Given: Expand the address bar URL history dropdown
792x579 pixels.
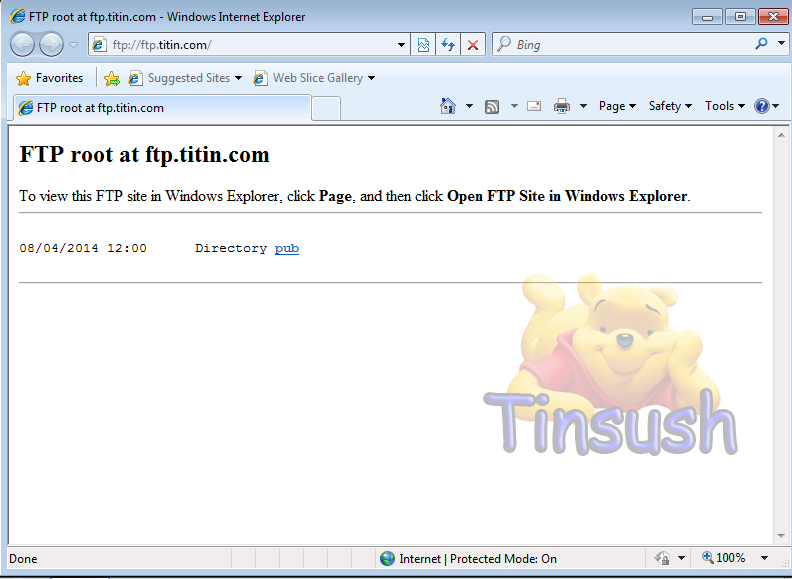Looking at the screenshot, I should (x=402, y=45).
